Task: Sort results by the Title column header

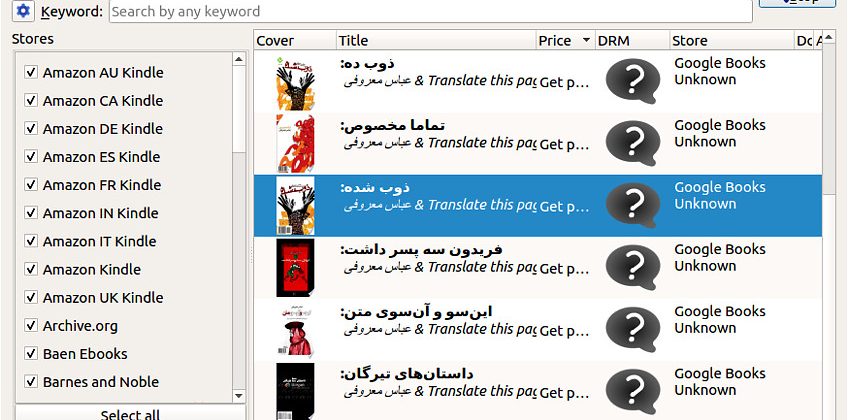Action: [x=436, y=41]
